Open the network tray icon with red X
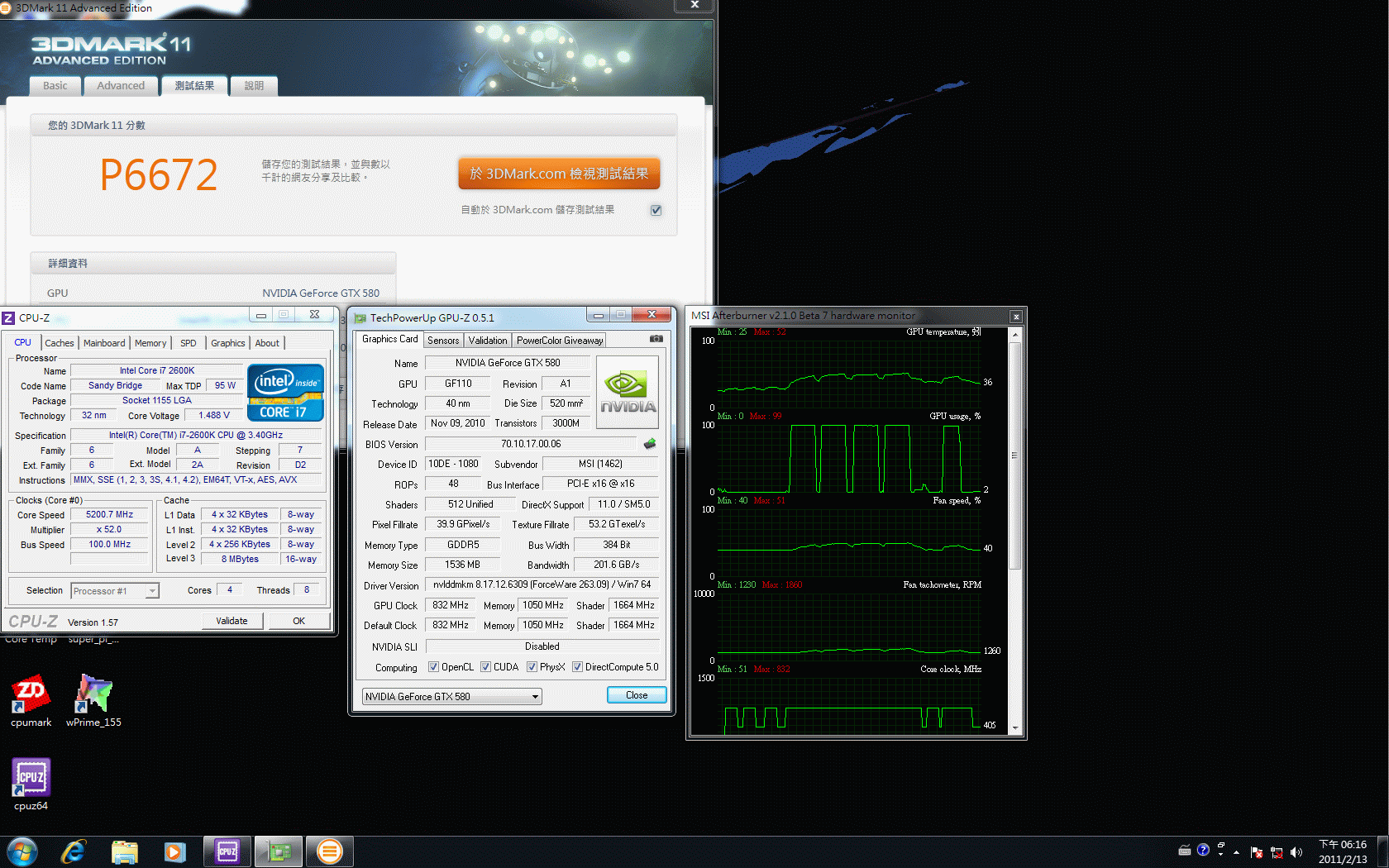Viewport: 1389px width, 868px height. pyautogui.click(x=1277, y=852)
